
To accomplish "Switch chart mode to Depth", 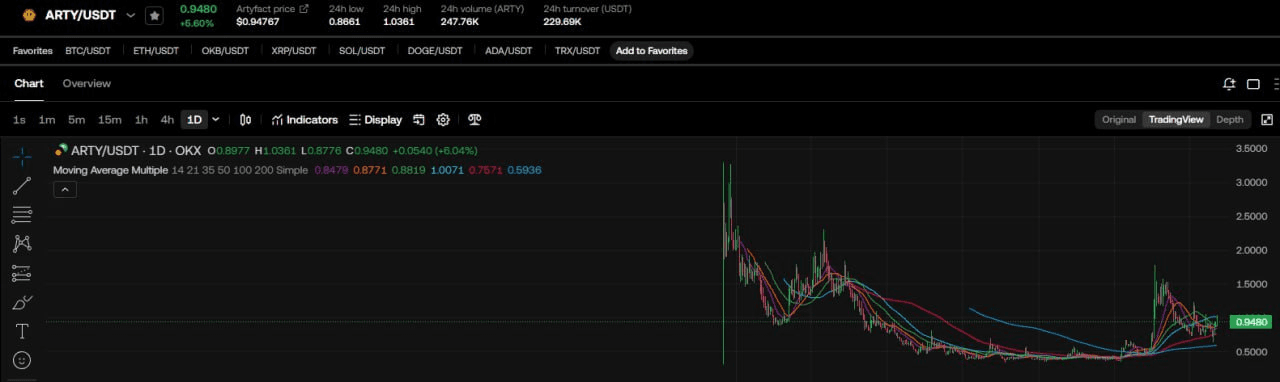I will click(x=1229, y=120).
